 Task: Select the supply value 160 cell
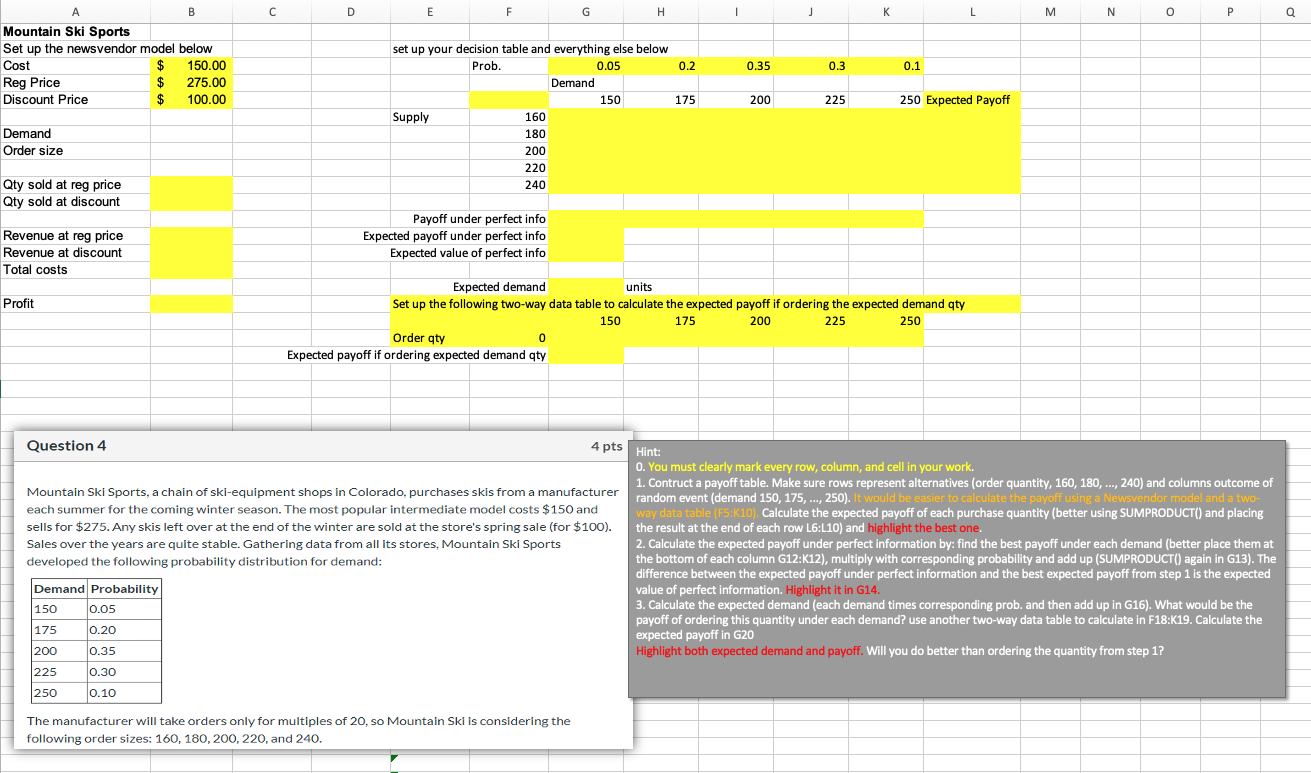pyautogui.click(x=508, y=117)
